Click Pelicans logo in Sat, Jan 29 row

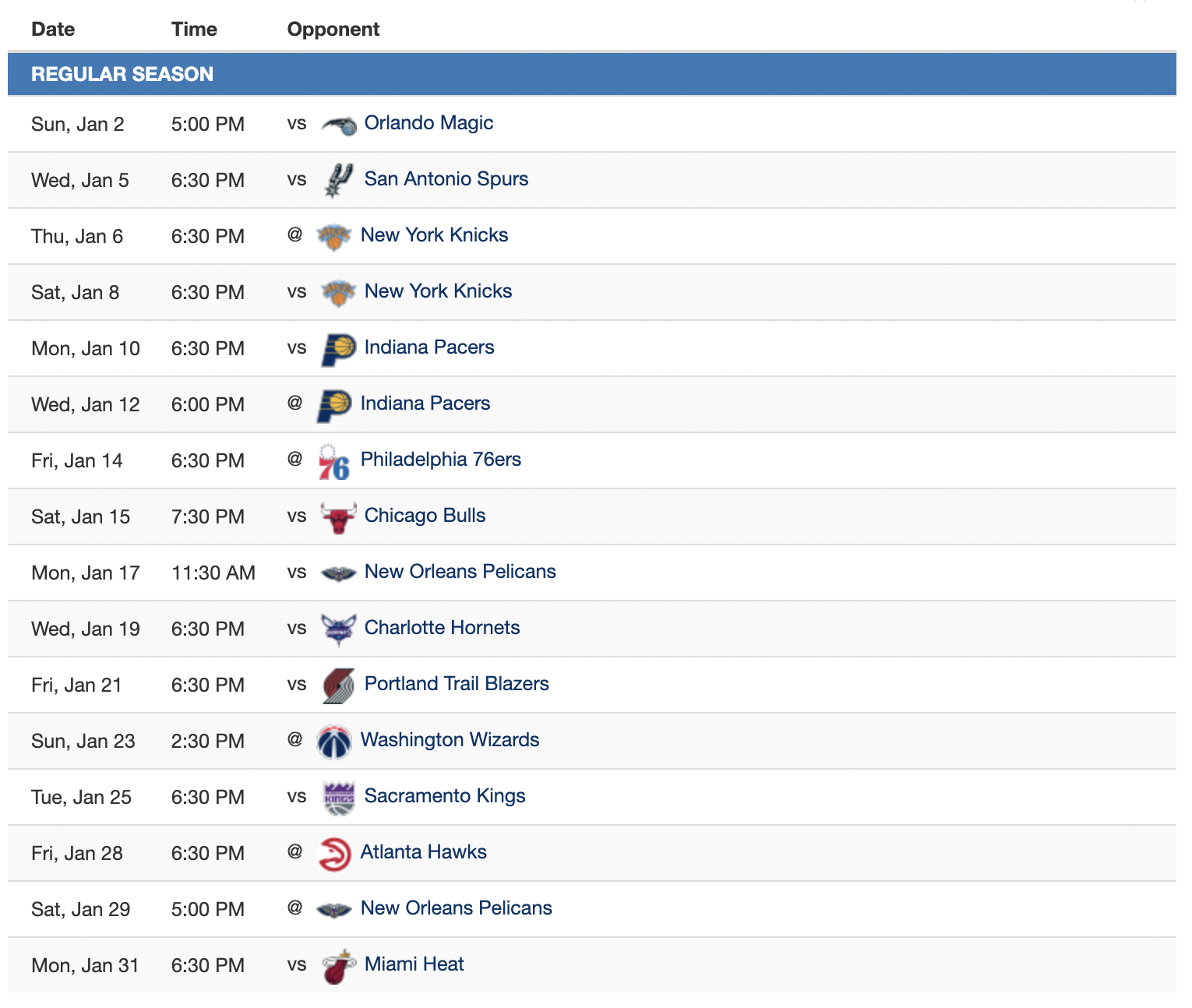click(335, 910)
